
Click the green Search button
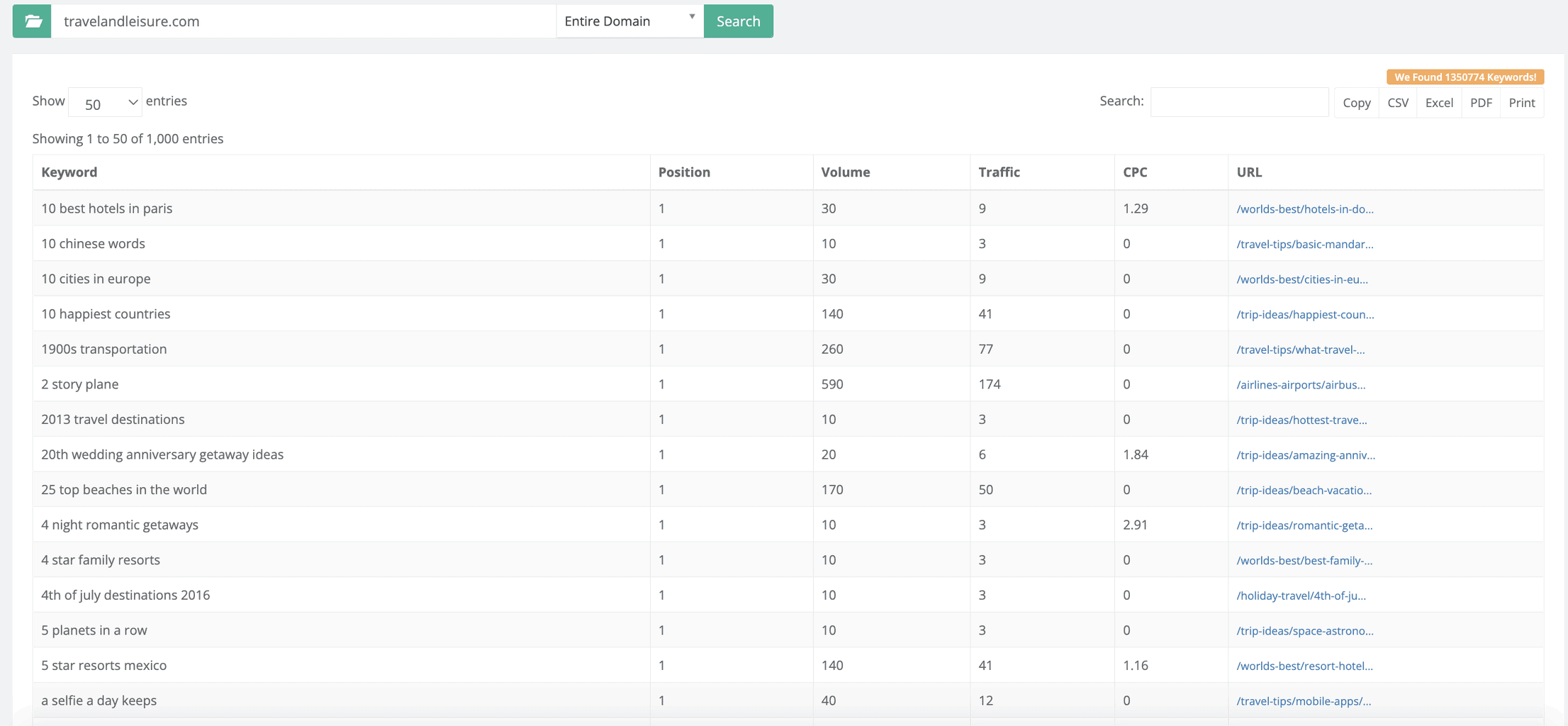738,21
